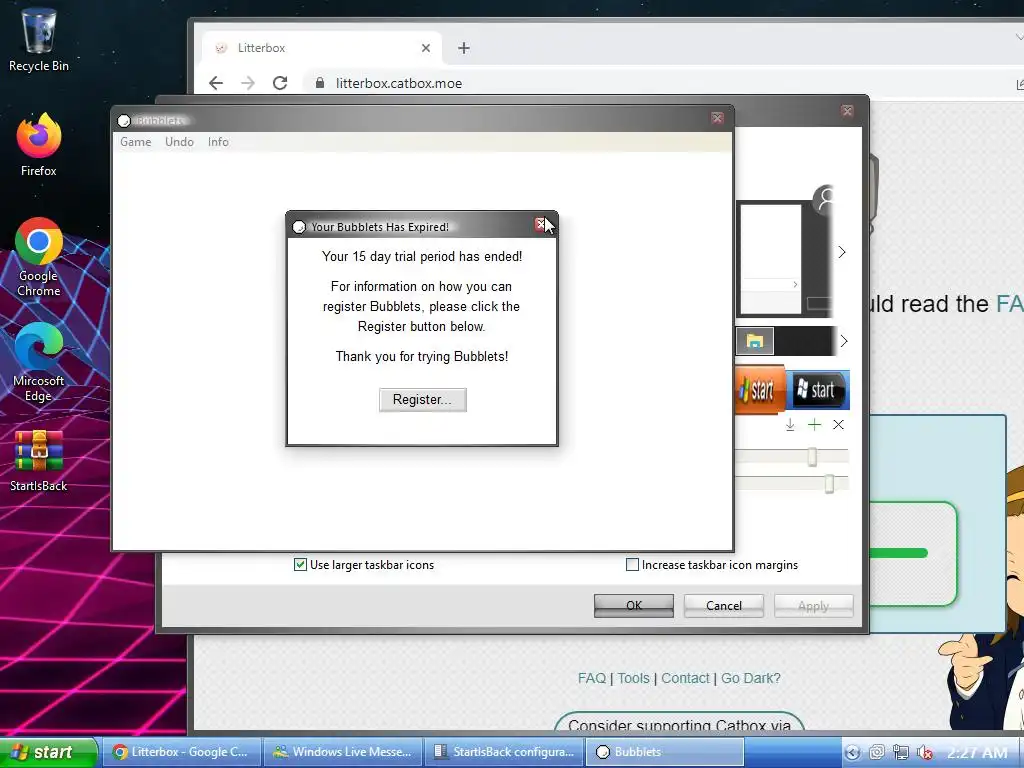Close the Litterbox tab
This screenshot has height=768, width=1024.
(x=426, y=48)
